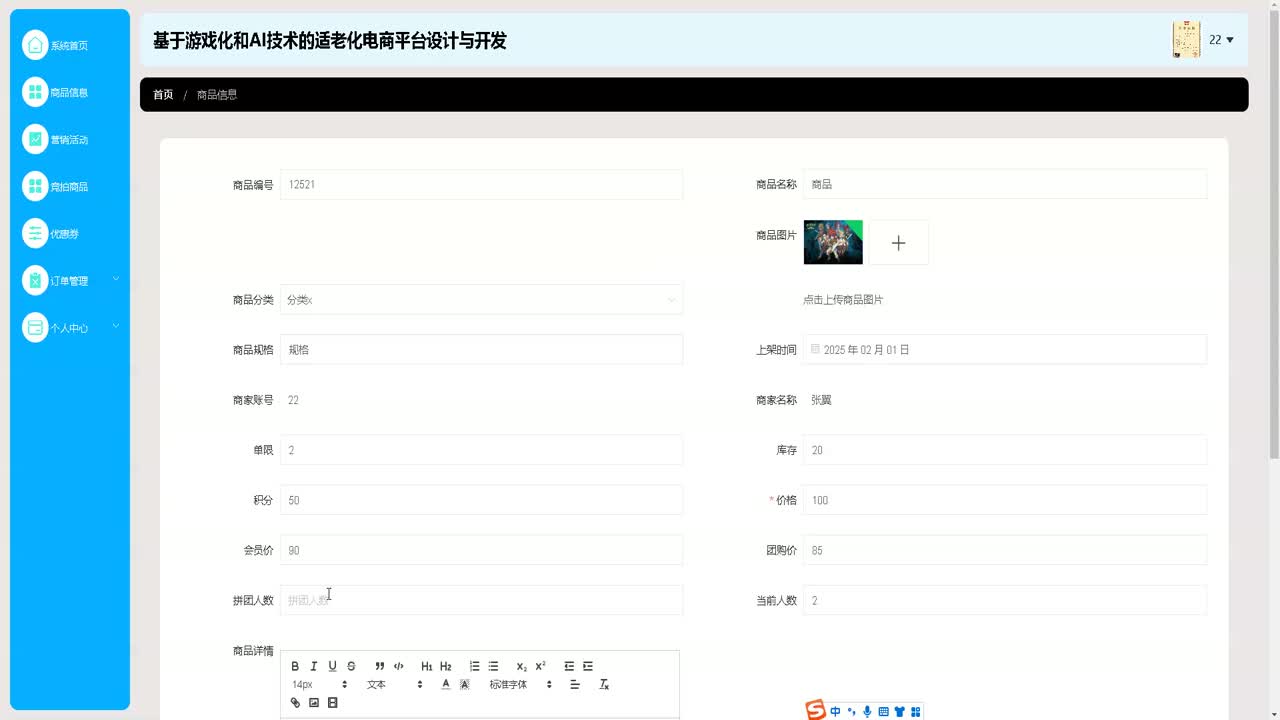This screenshot has height=720, width=1280.
Task: Decrease indent in the editor
Action: [x=569, y=666]
